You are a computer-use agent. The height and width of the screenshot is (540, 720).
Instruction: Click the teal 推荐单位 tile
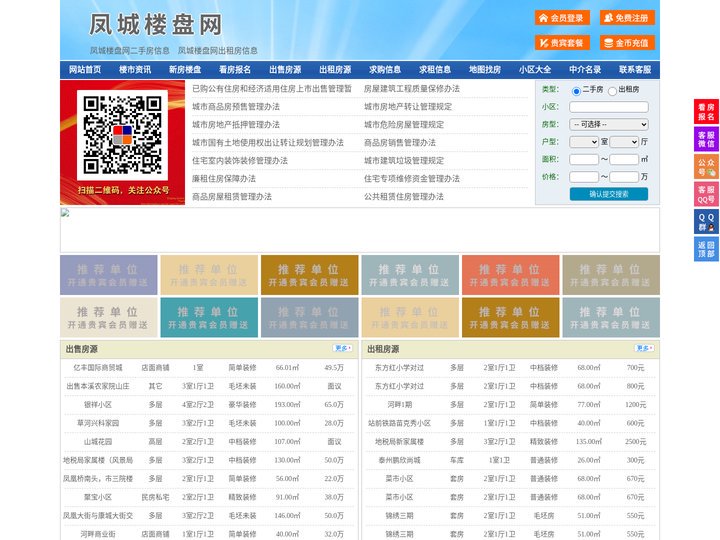pos(209,318)
